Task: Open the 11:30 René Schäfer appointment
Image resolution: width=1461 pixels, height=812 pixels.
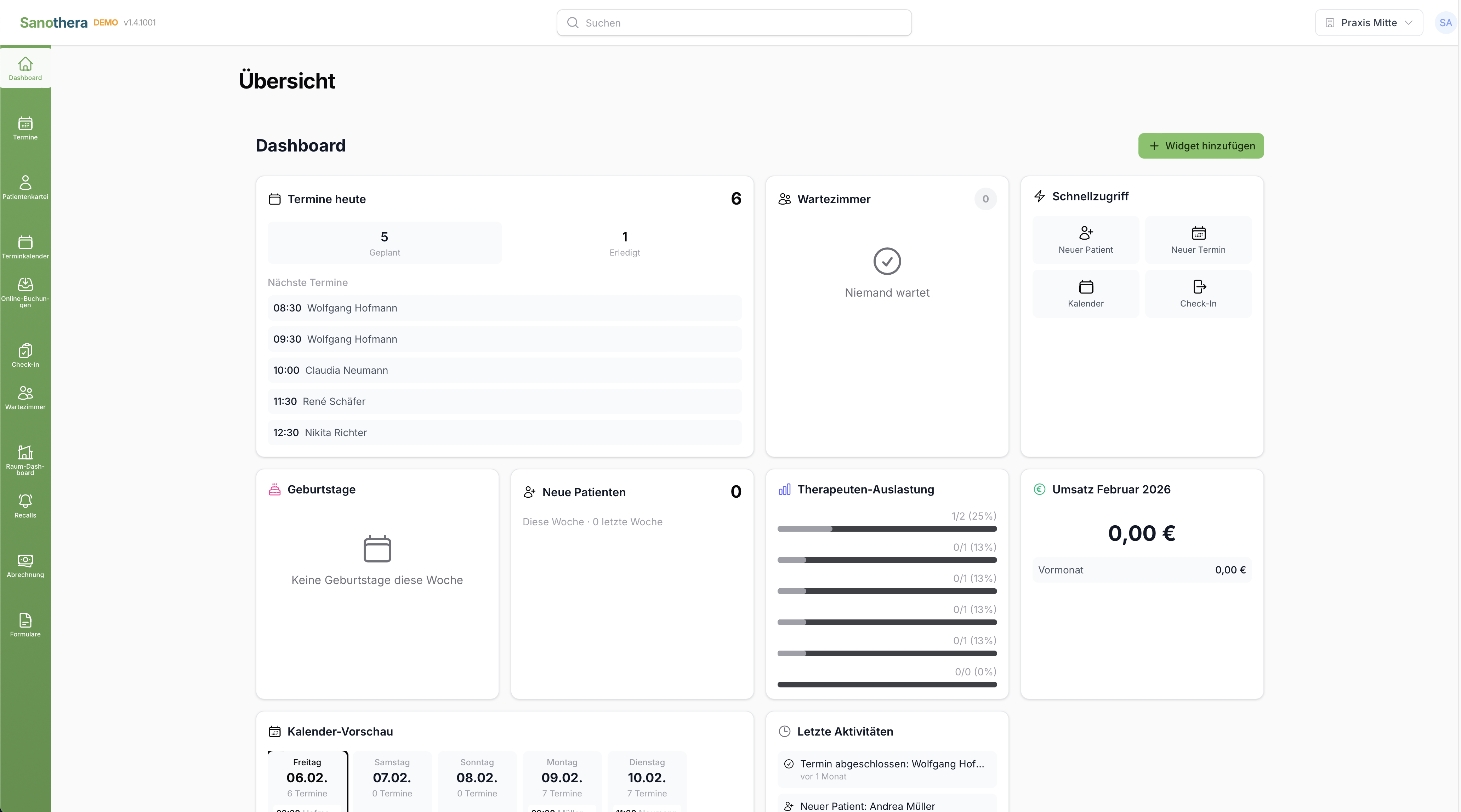Action: click(504, 401)
